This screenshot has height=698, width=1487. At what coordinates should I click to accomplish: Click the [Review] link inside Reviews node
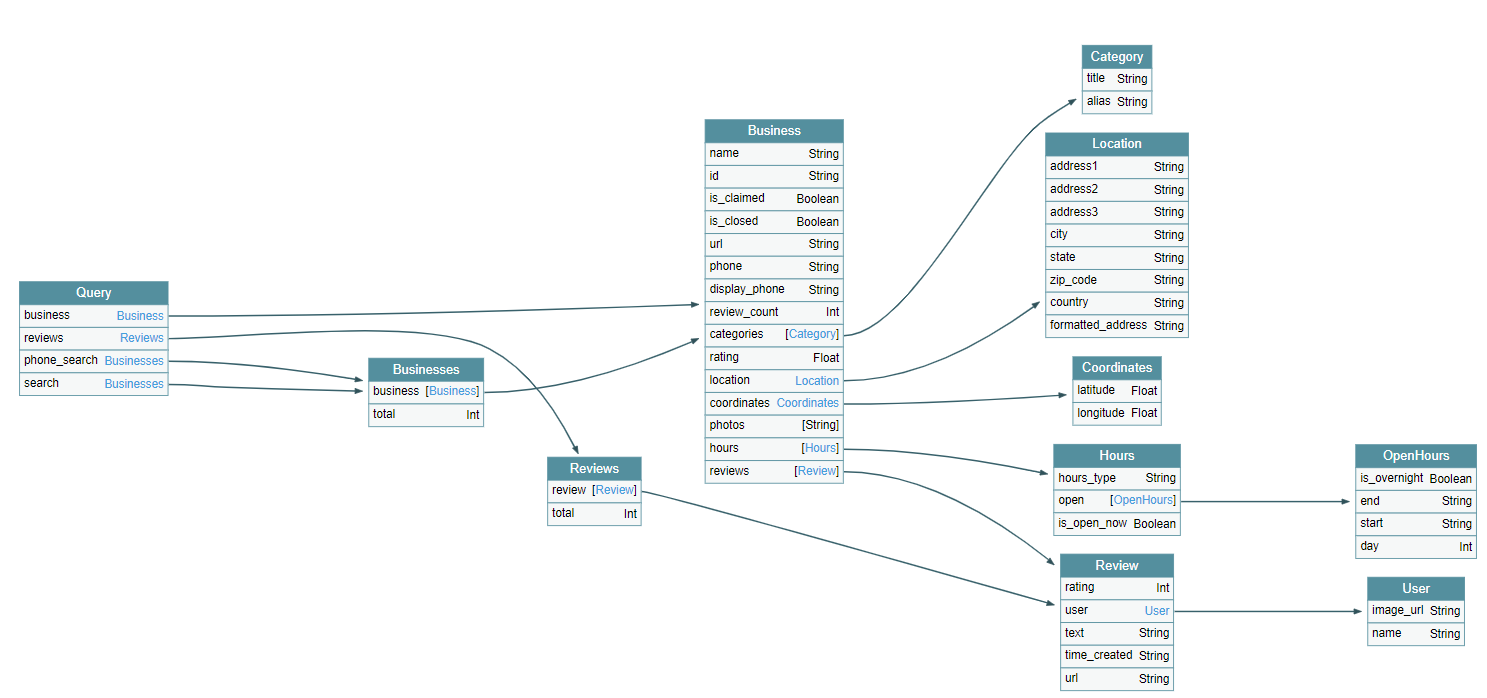coord(614,490)
